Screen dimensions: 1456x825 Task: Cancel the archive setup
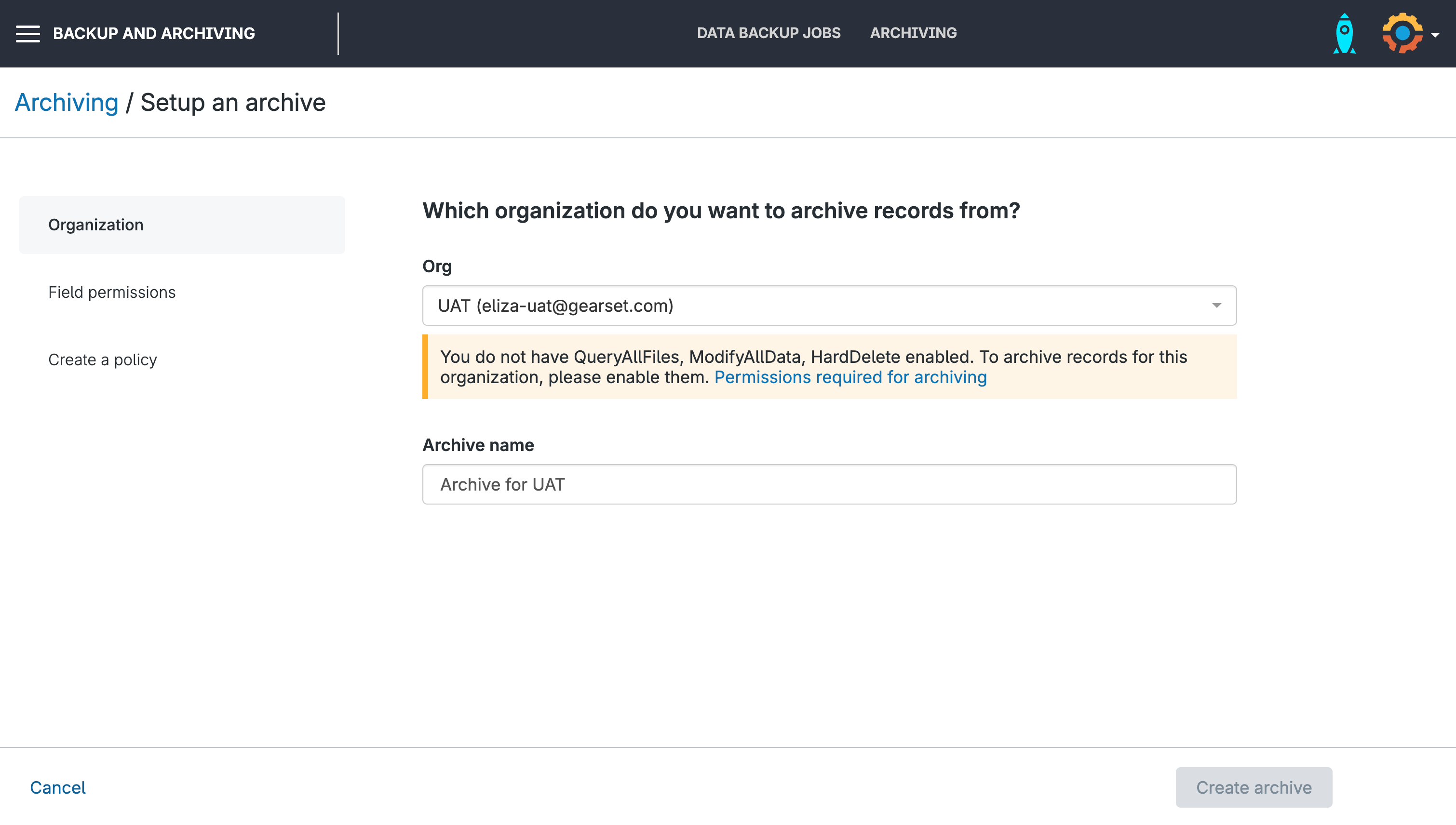coord(57,787)
